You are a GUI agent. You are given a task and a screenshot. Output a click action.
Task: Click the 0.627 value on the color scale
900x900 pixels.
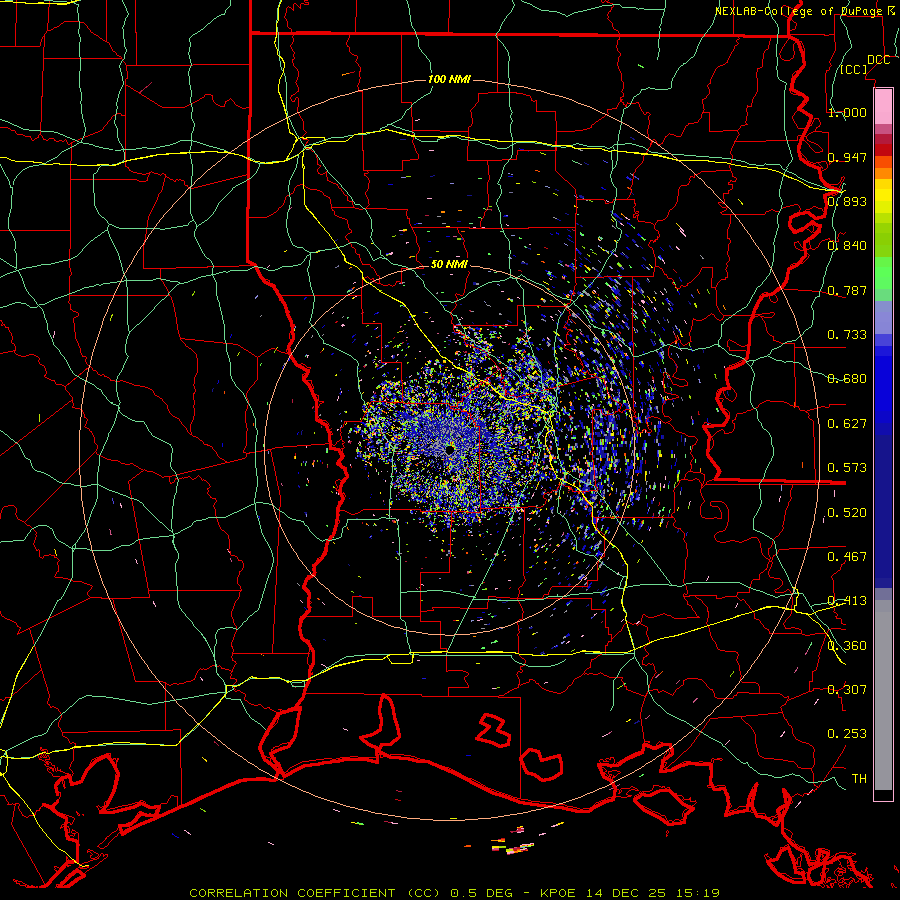[x=847, y=424]
